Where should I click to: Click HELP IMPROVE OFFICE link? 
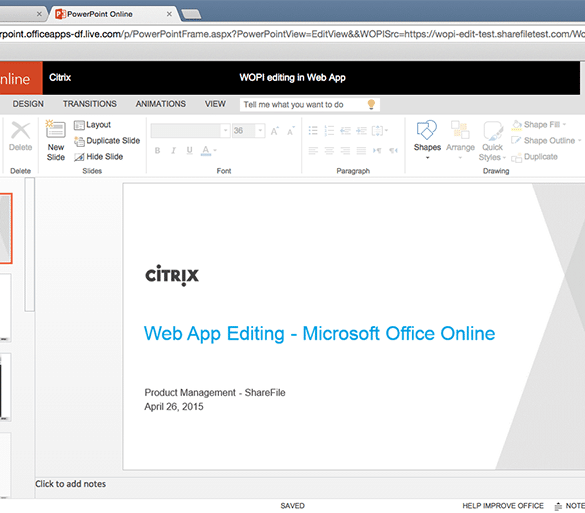pyautogui.click(x=503, y=506)
